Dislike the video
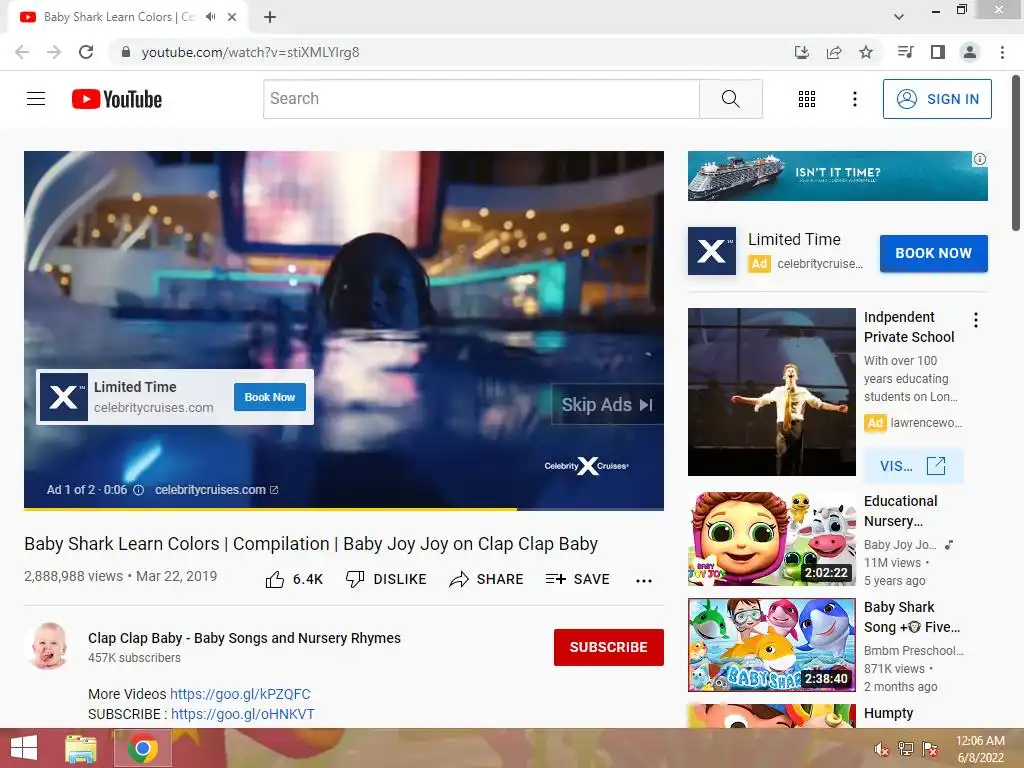Screen dimensions: 1024x768 [x=386, y=579]
